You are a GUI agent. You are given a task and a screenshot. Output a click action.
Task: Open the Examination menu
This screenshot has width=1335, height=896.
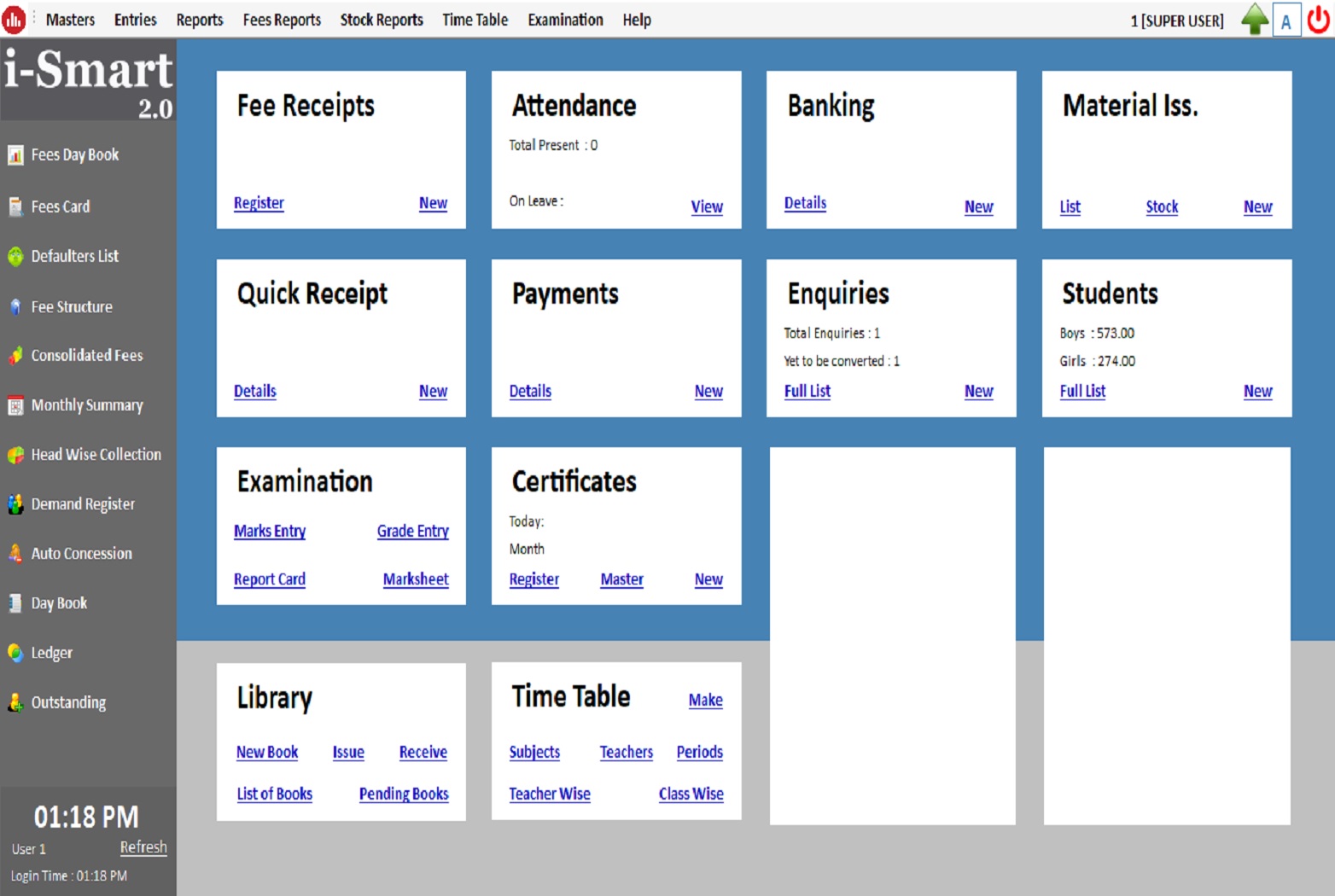(565, 20)
